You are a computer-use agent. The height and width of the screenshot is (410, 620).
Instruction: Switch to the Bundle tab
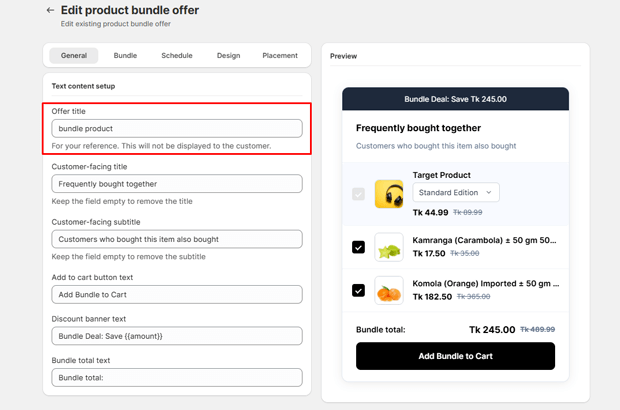coord(125,56)
